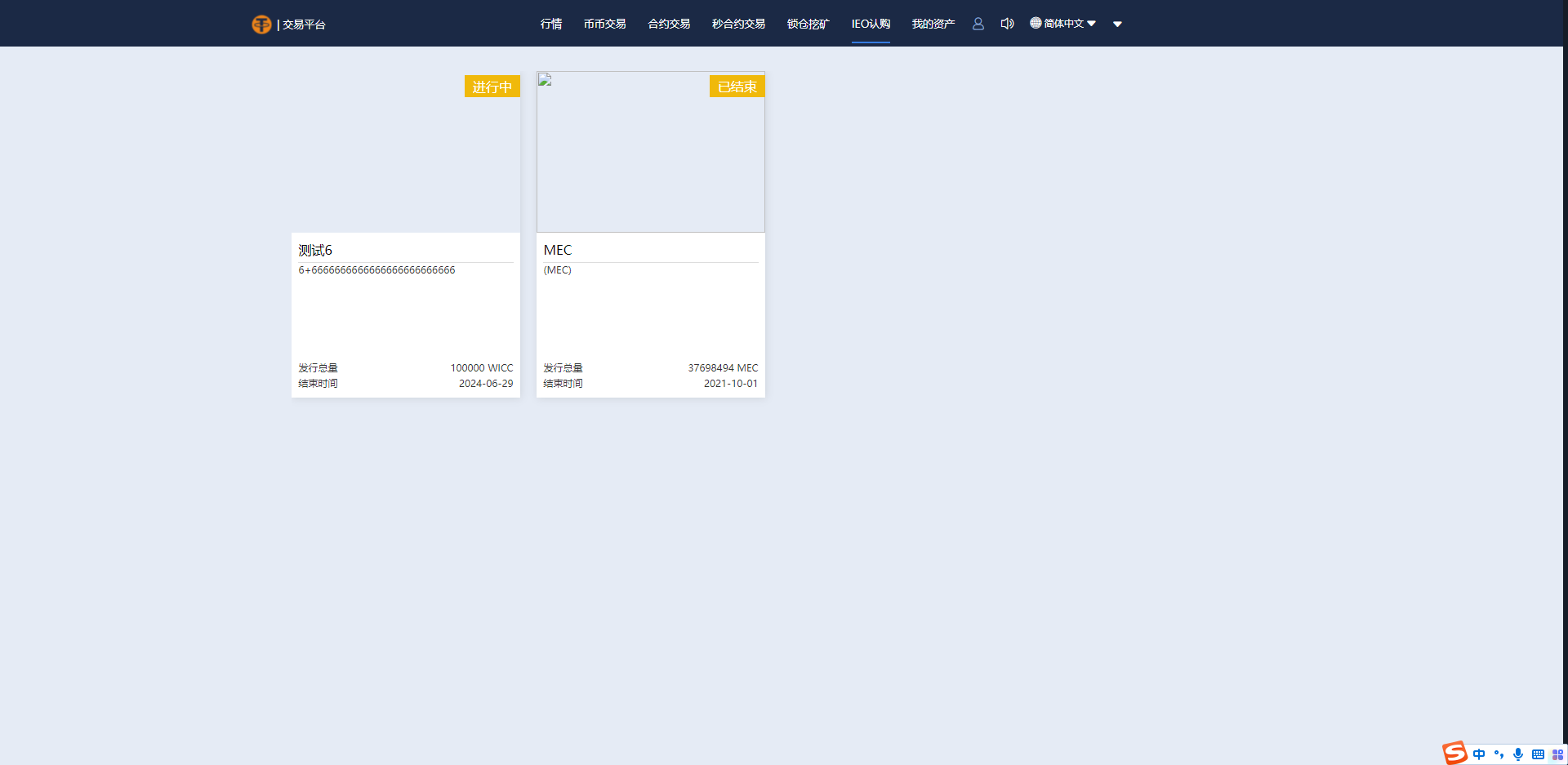Expand the rightmost arrow dropdown in navbar
Screen dimensions: 1568x765
coord(1117,24)
